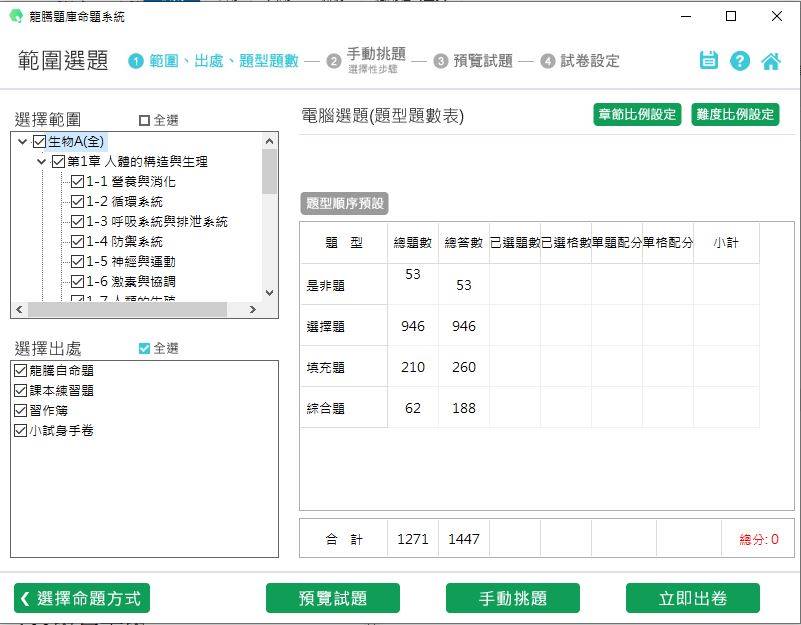
Task: Click the green app logo in title bar
Action: [16, 16]
